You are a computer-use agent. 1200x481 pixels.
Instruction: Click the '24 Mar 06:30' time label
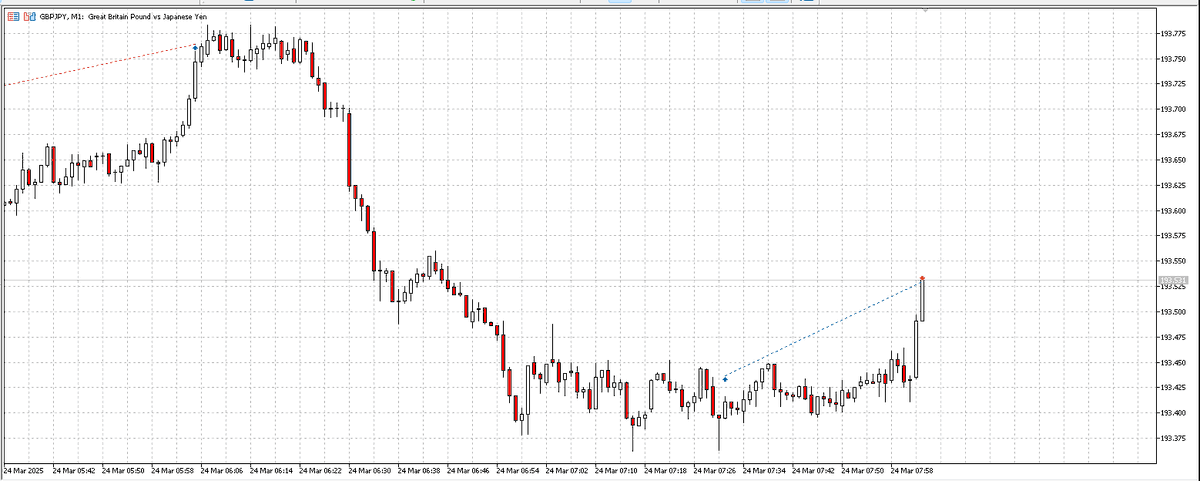pos(369,469)
